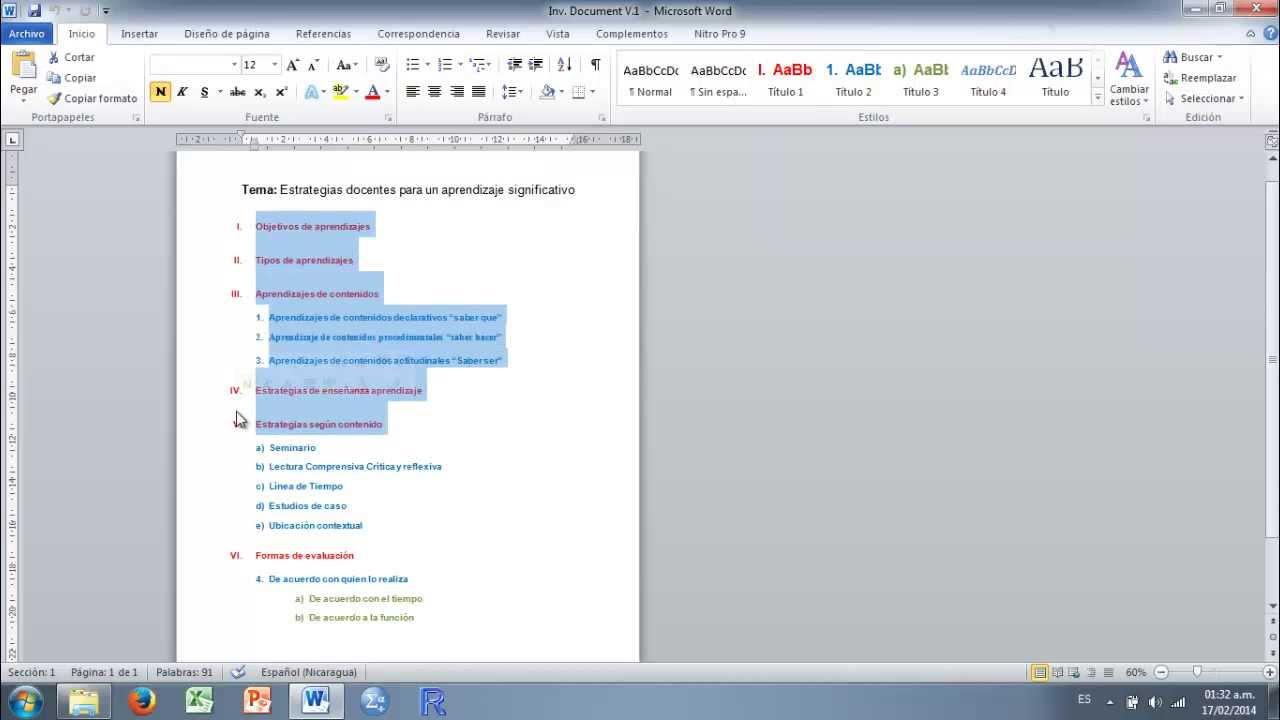
Task: Switch to the Insertar ribbon tab
Action: click(139, 33)
